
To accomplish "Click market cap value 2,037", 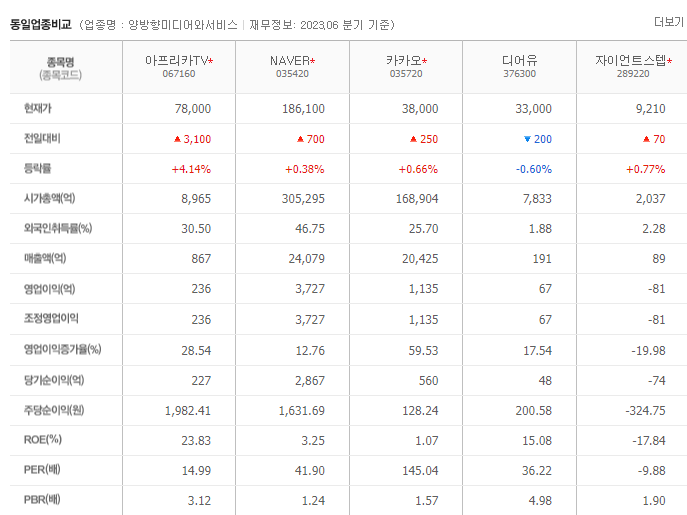I will 651,199.
